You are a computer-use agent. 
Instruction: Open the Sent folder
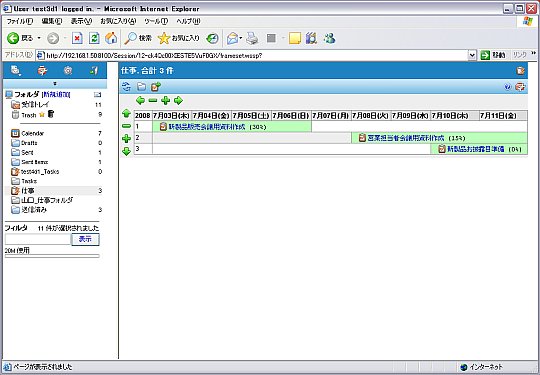28,153
